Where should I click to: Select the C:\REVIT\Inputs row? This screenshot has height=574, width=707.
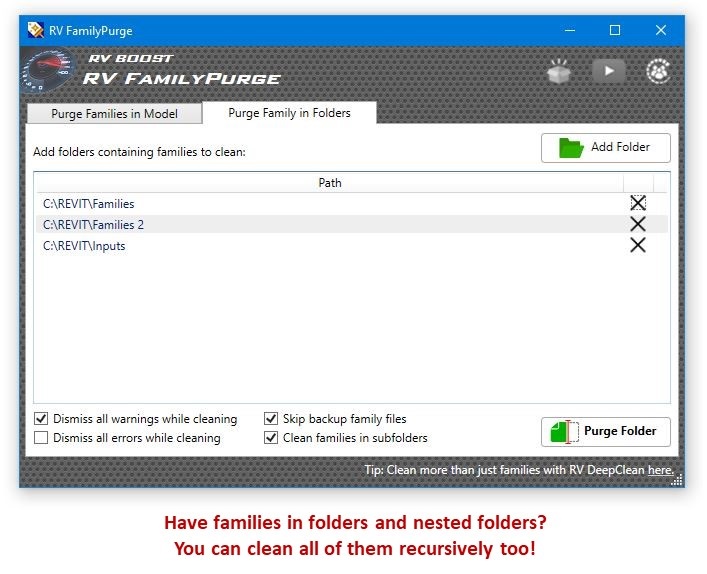[x=352, y=246]
